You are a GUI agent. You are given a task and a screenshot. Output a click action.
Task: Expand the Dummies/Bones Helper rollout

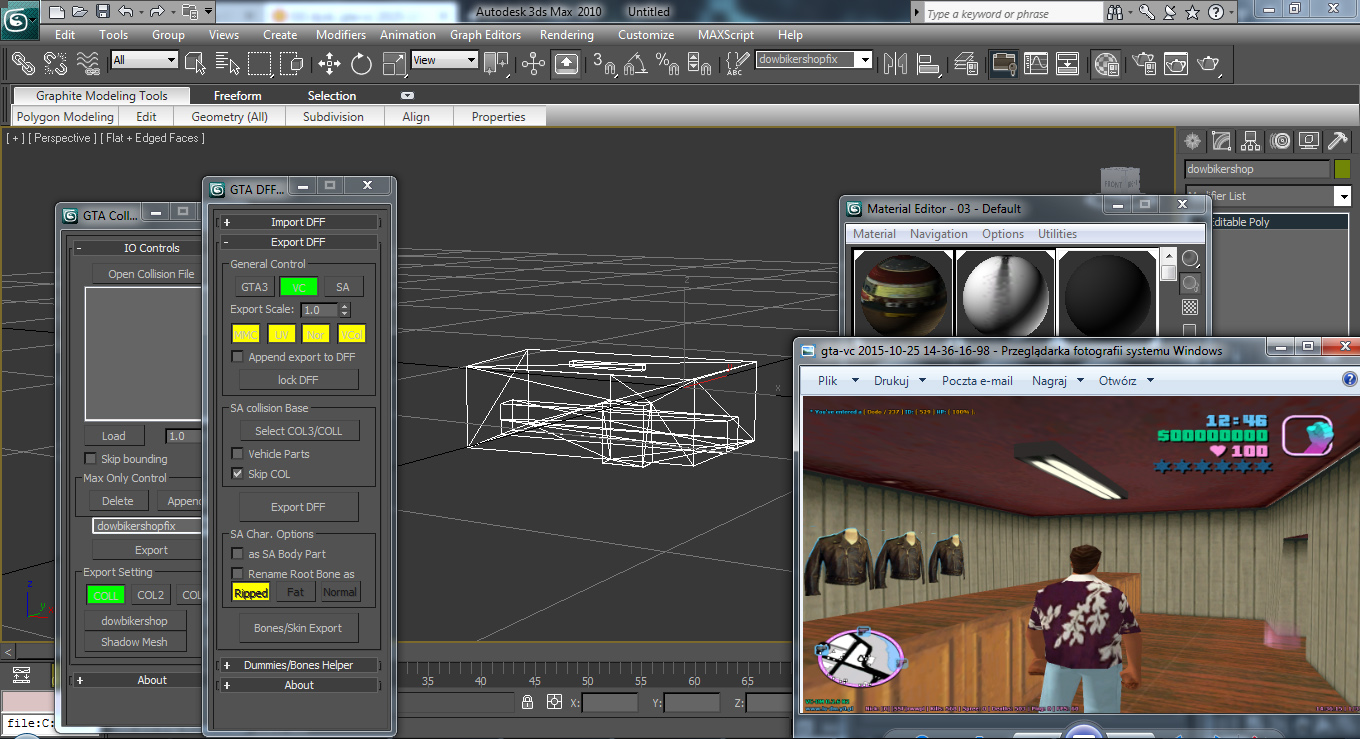click(x=298, y=665)
